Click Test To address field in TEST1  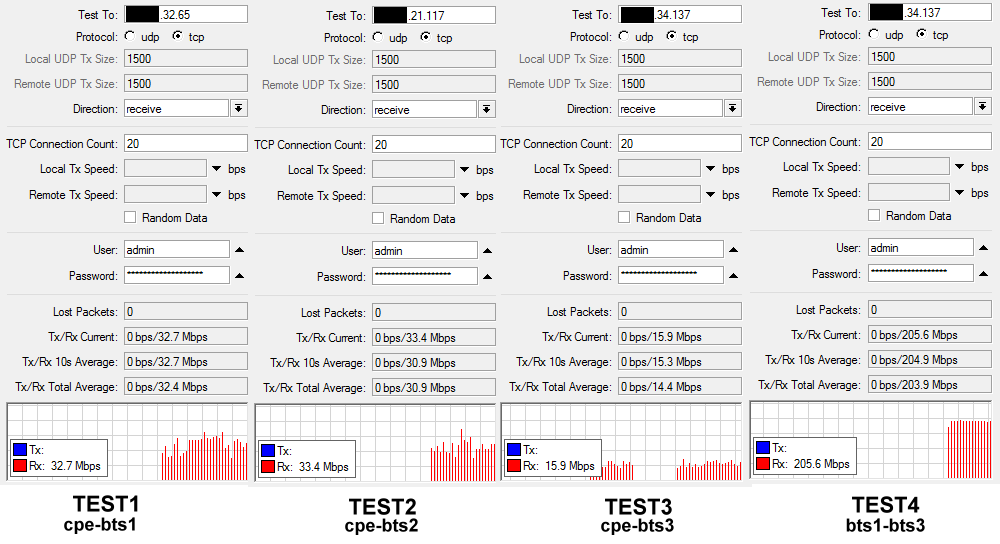click(186, 14)
